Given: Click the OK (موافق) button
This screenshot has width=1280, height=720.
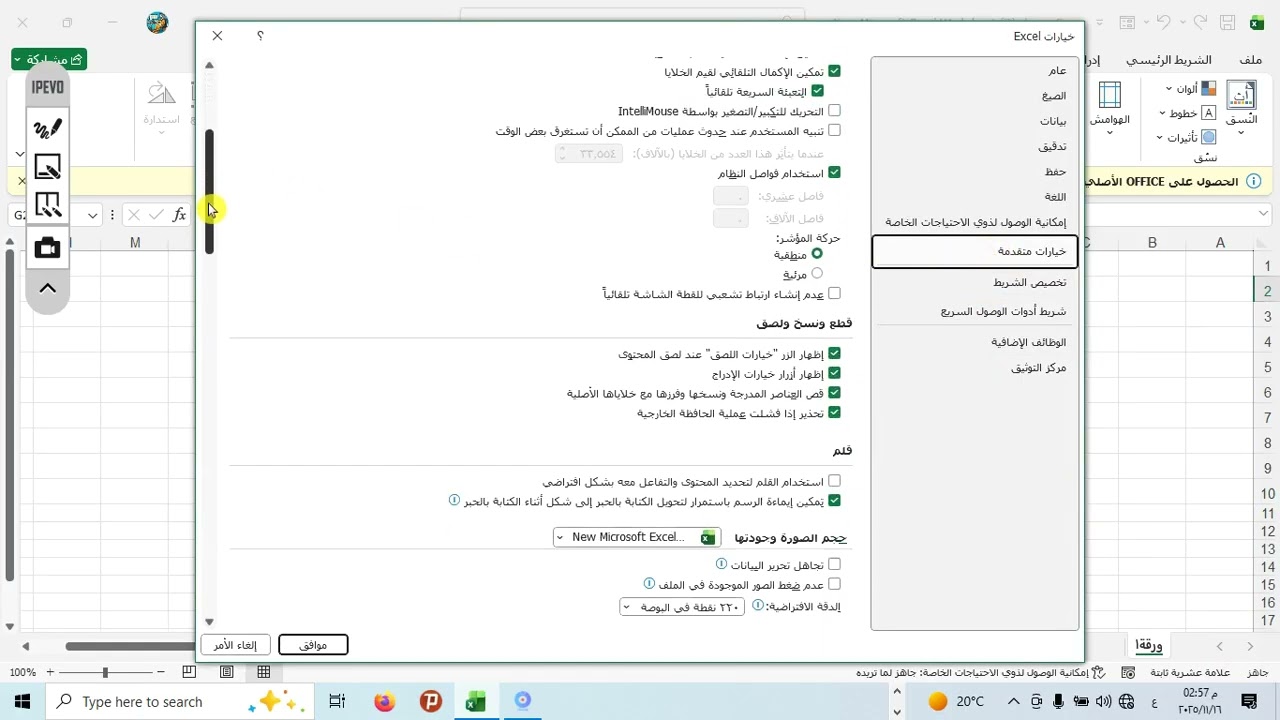Looking at the screenshot, I should point(313,645).
